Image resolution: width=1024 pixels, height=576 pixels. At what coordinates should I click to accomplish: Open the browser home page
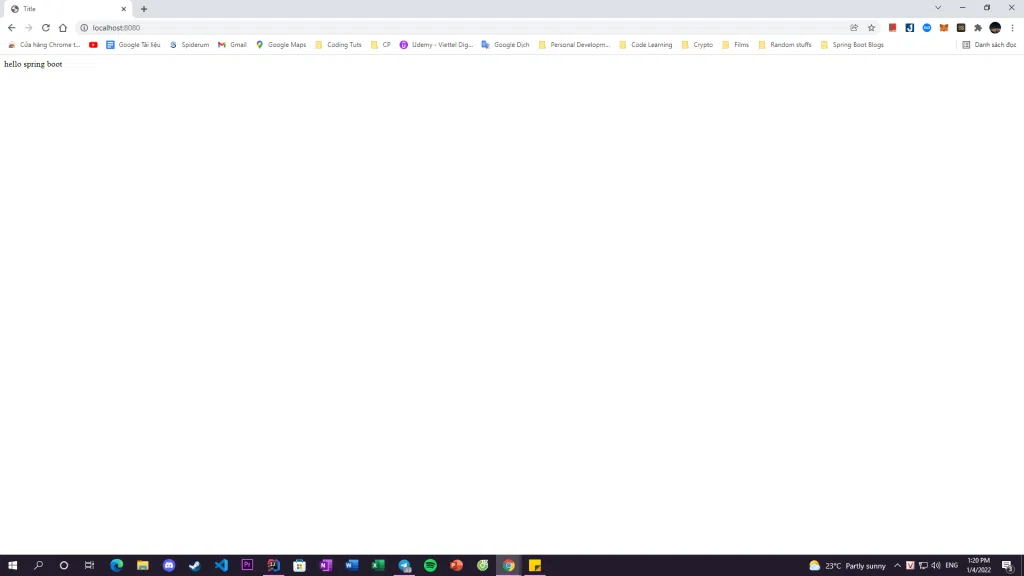coord(63,27)
